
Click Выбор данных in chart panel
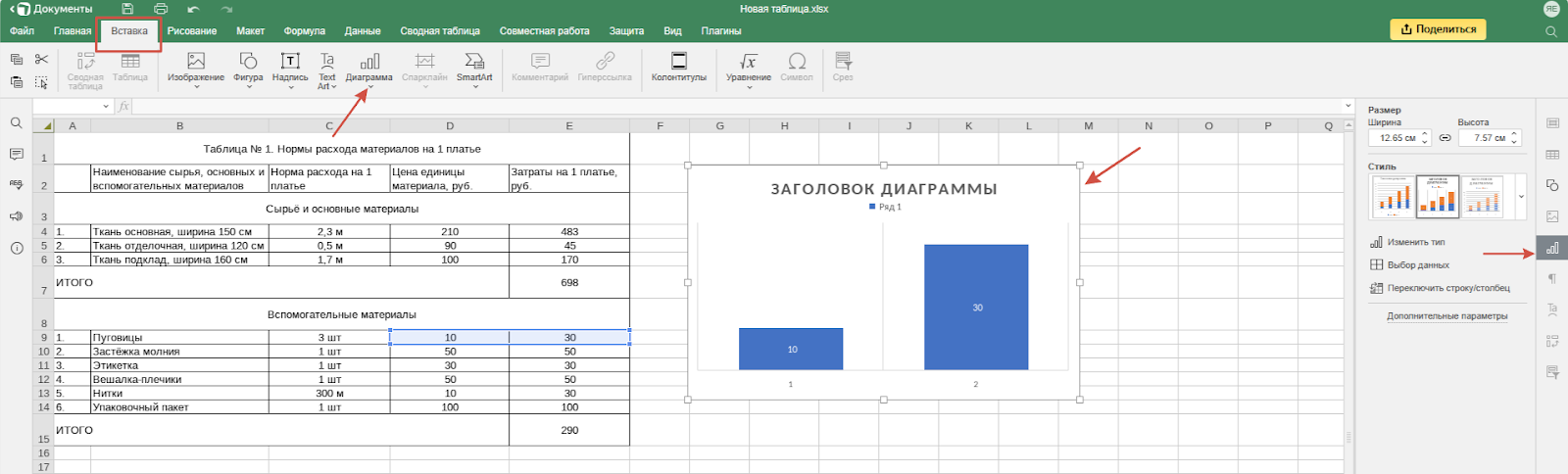[x=1417, y=265]
